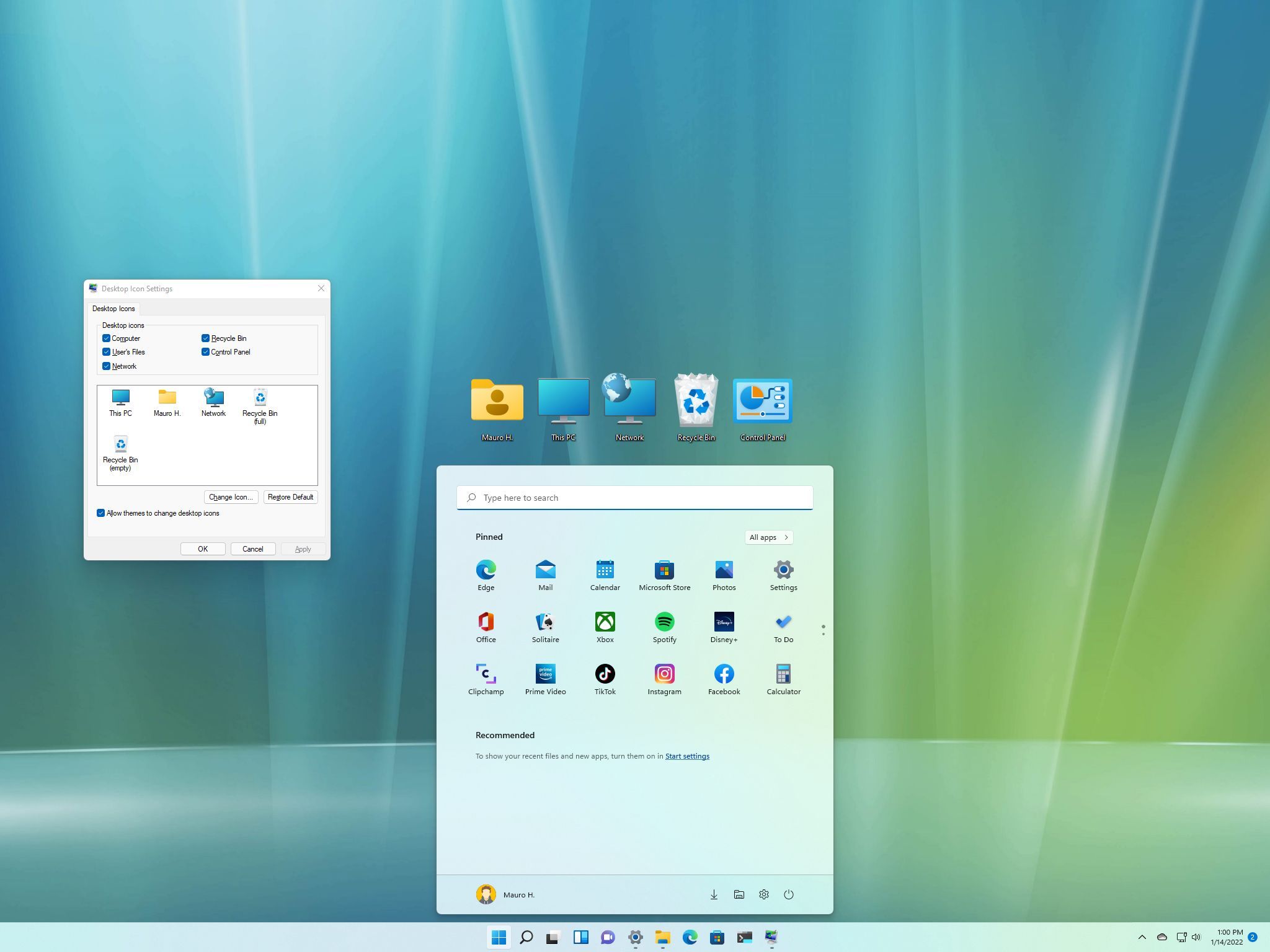Open Microsoft Edge from pinned apps
1270x952 pixels.
(x=486, y=570)
